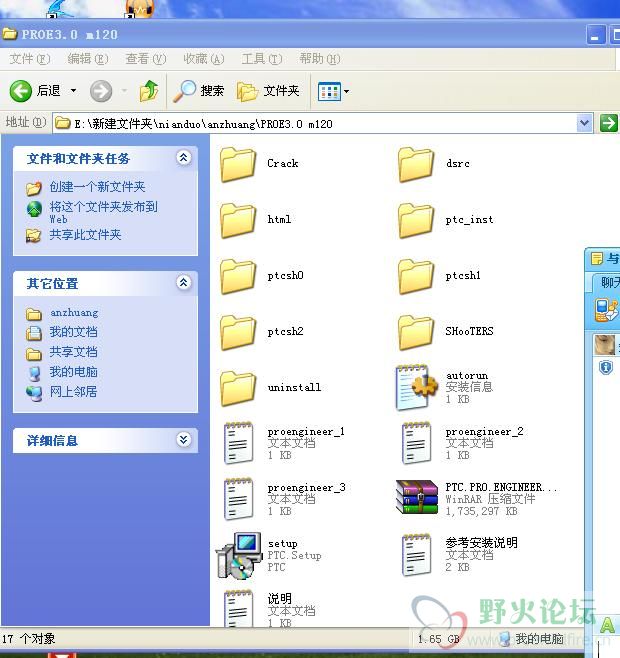This screenshot has width=620, height=658.
Task: Click the uninstall folder name text
Action: tap(294, 387)
